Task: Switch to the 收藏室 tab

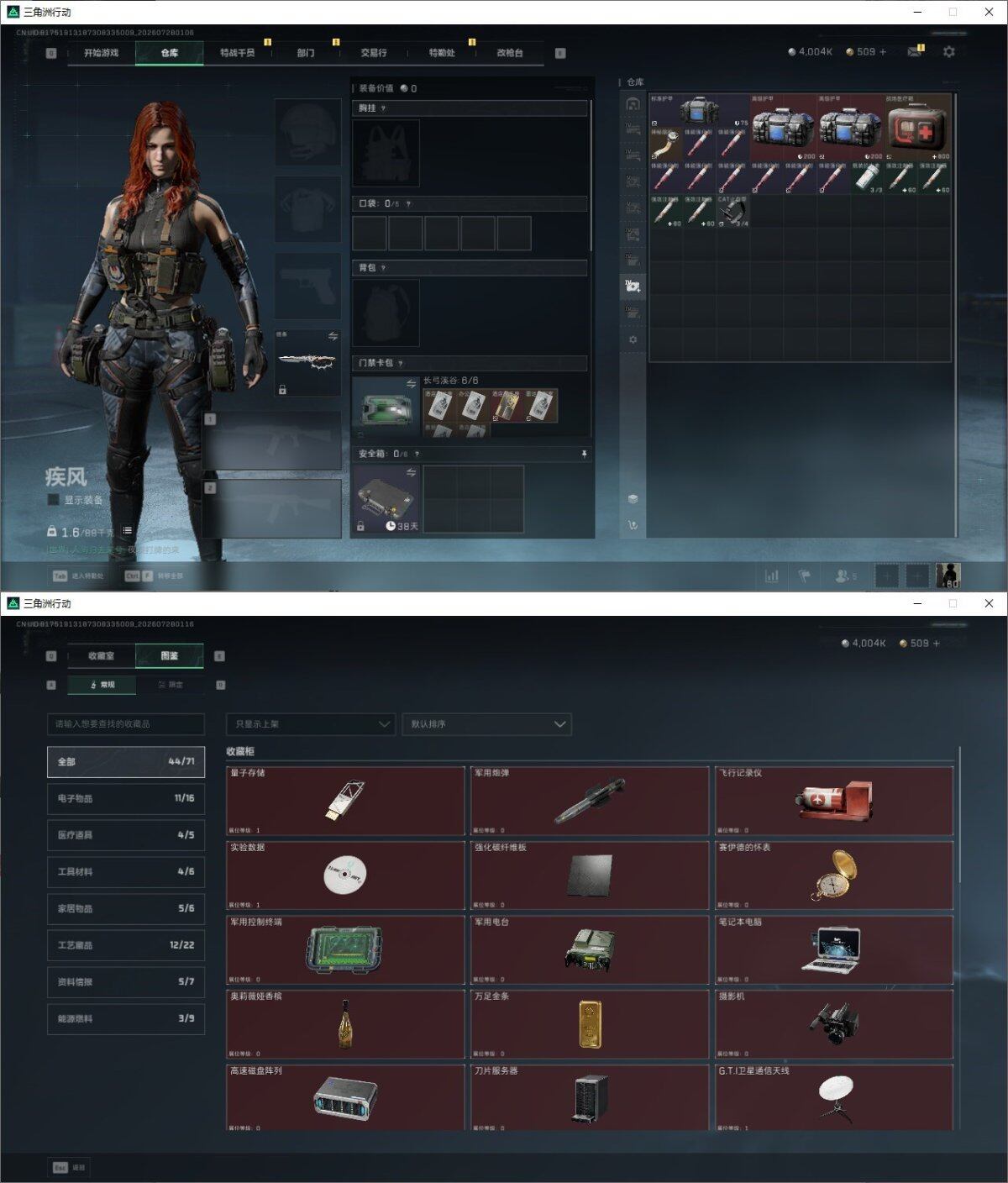Action: pos(101,656)
